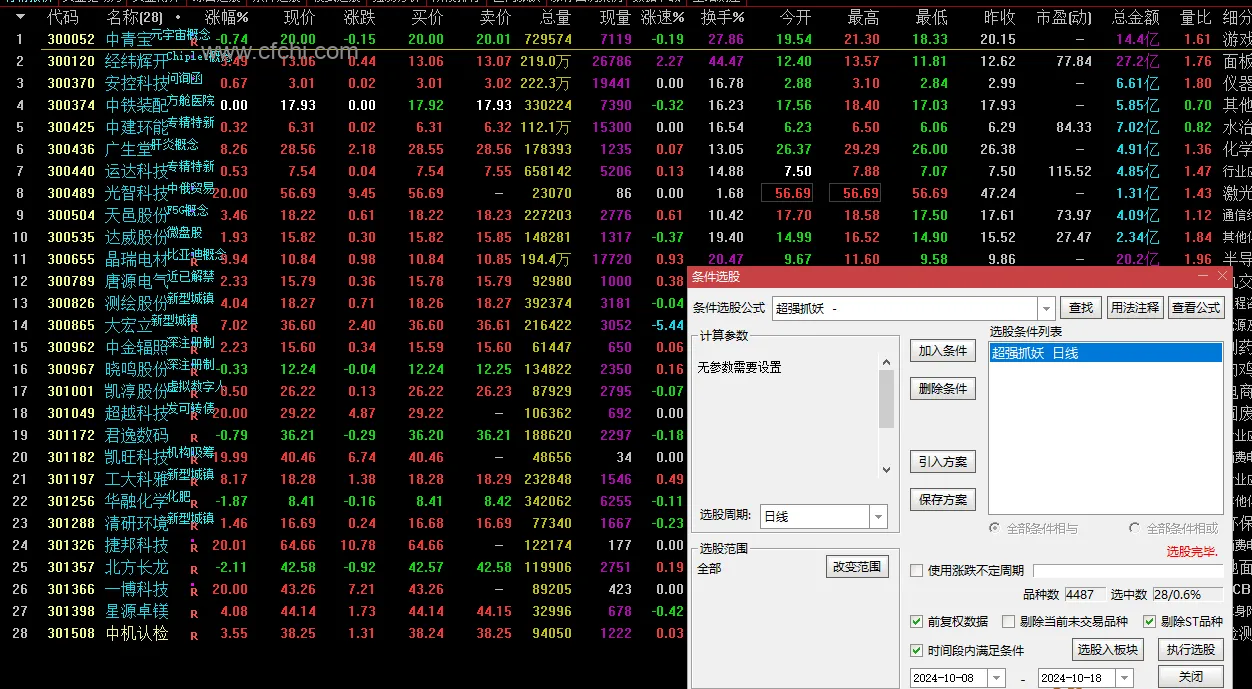
Task: Select stock row 300120 经纬辉开
Action: pyautogui.click(x=626, y=61)
